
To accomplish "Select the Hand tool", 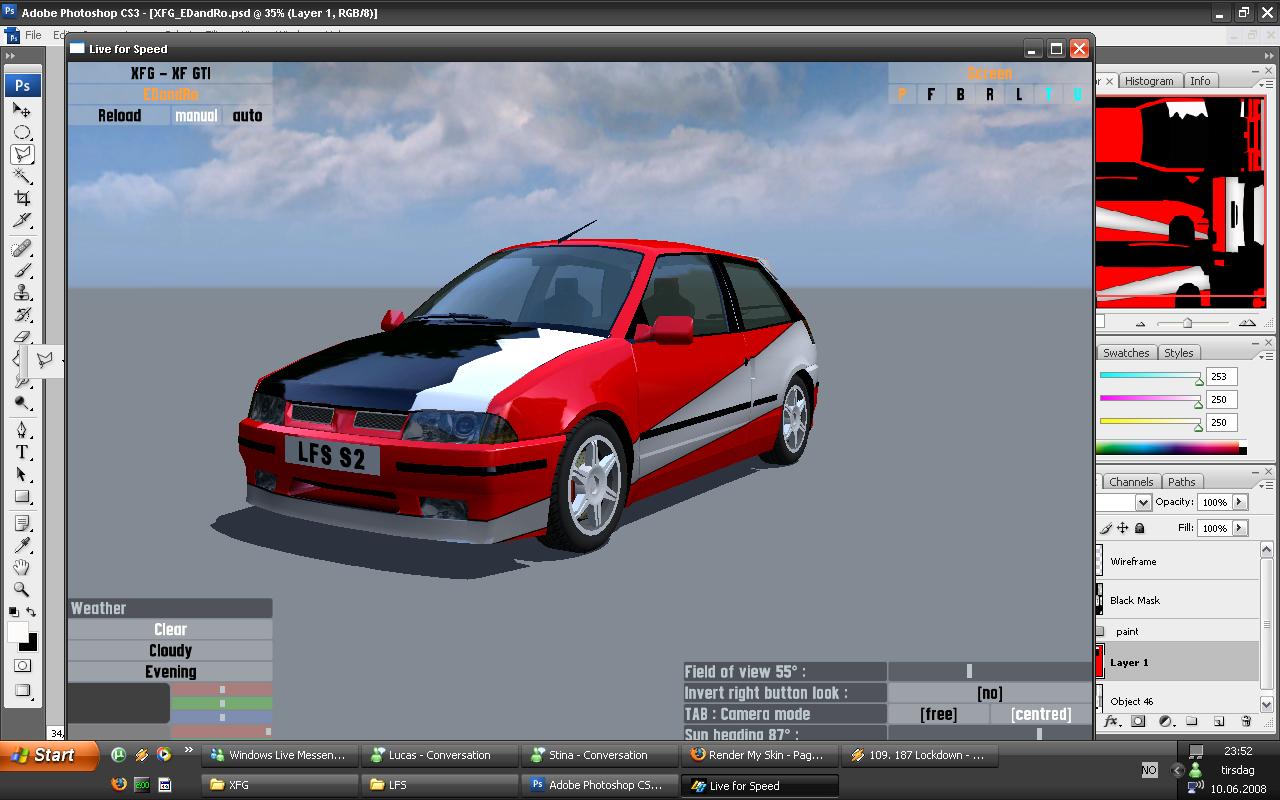I will (22, 568).
